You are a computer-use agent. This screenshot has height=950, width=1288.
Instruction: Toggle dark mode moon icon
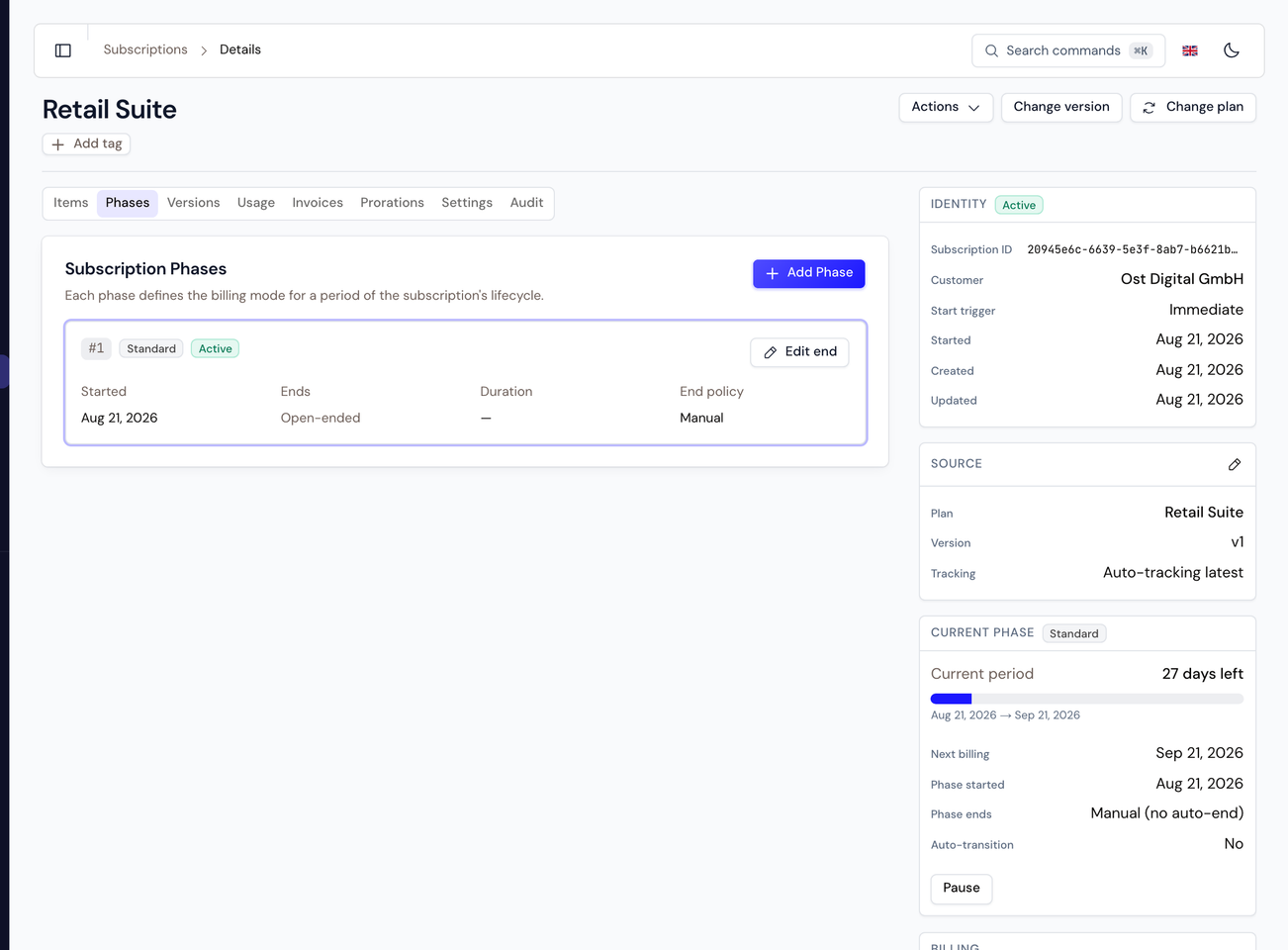point(1232,50)
